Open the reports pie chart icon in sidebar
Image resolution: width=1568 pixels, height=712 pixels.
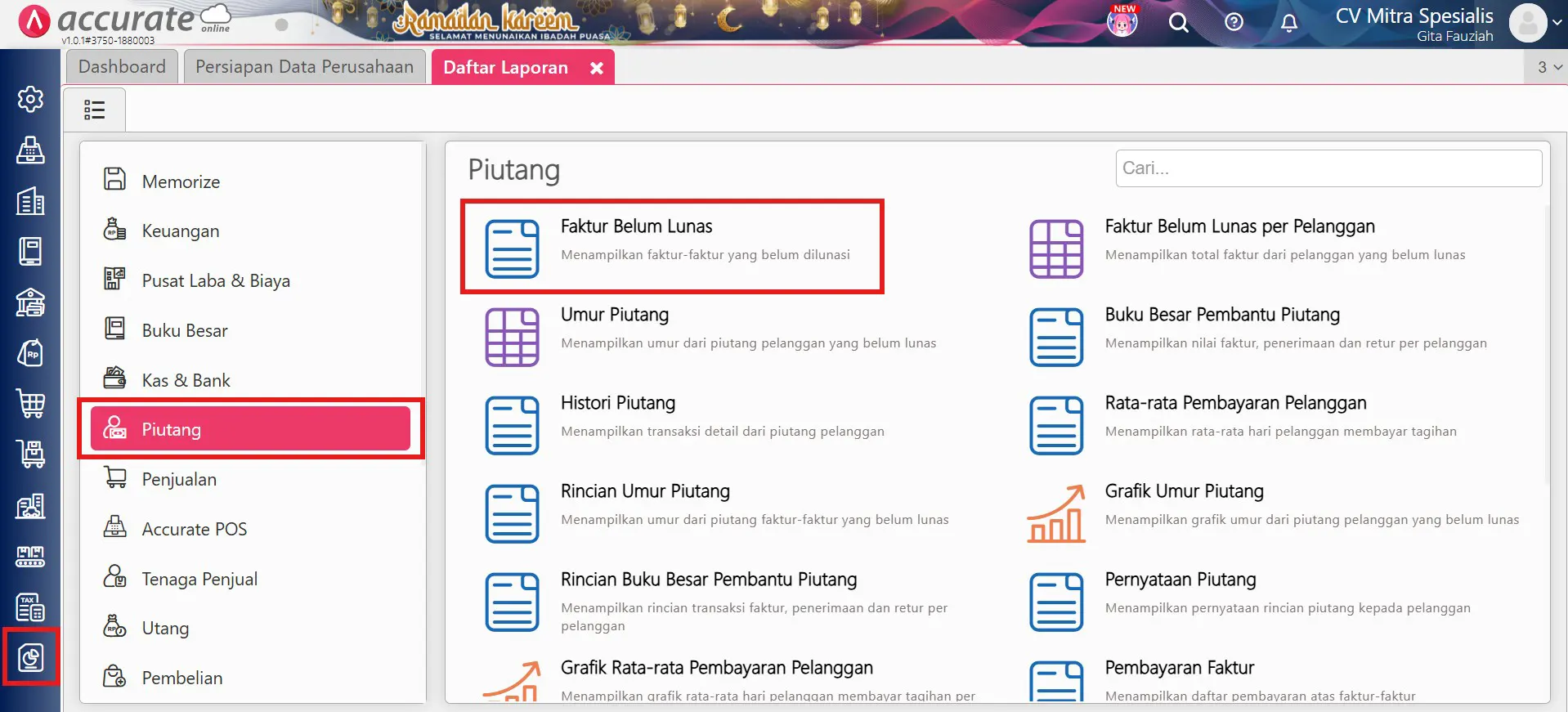30,657
